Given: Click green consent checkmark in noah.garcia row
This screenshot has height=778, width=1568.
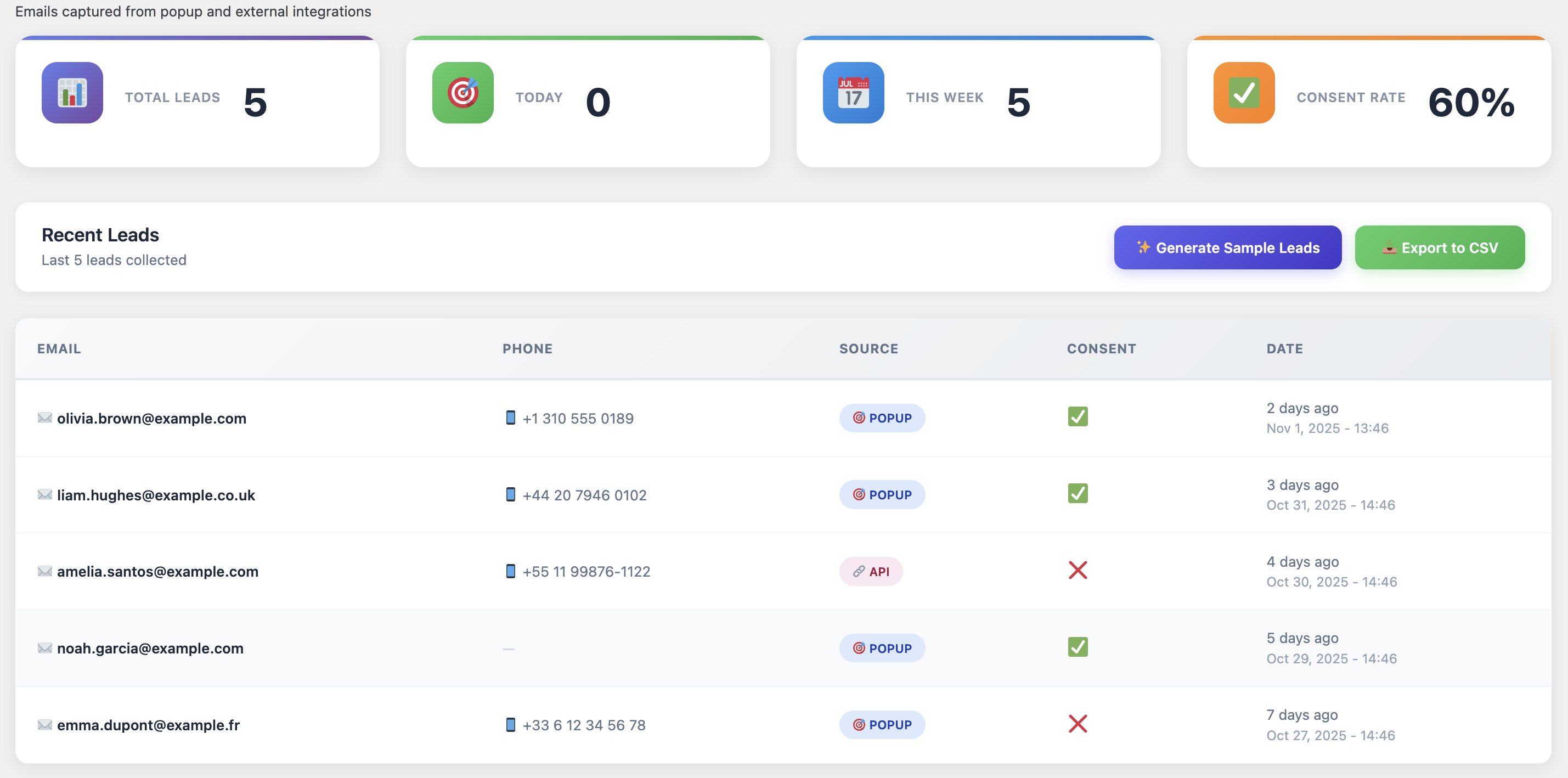Looking at the screenshot, I should pyautogui.click(x=1078, y=646).
